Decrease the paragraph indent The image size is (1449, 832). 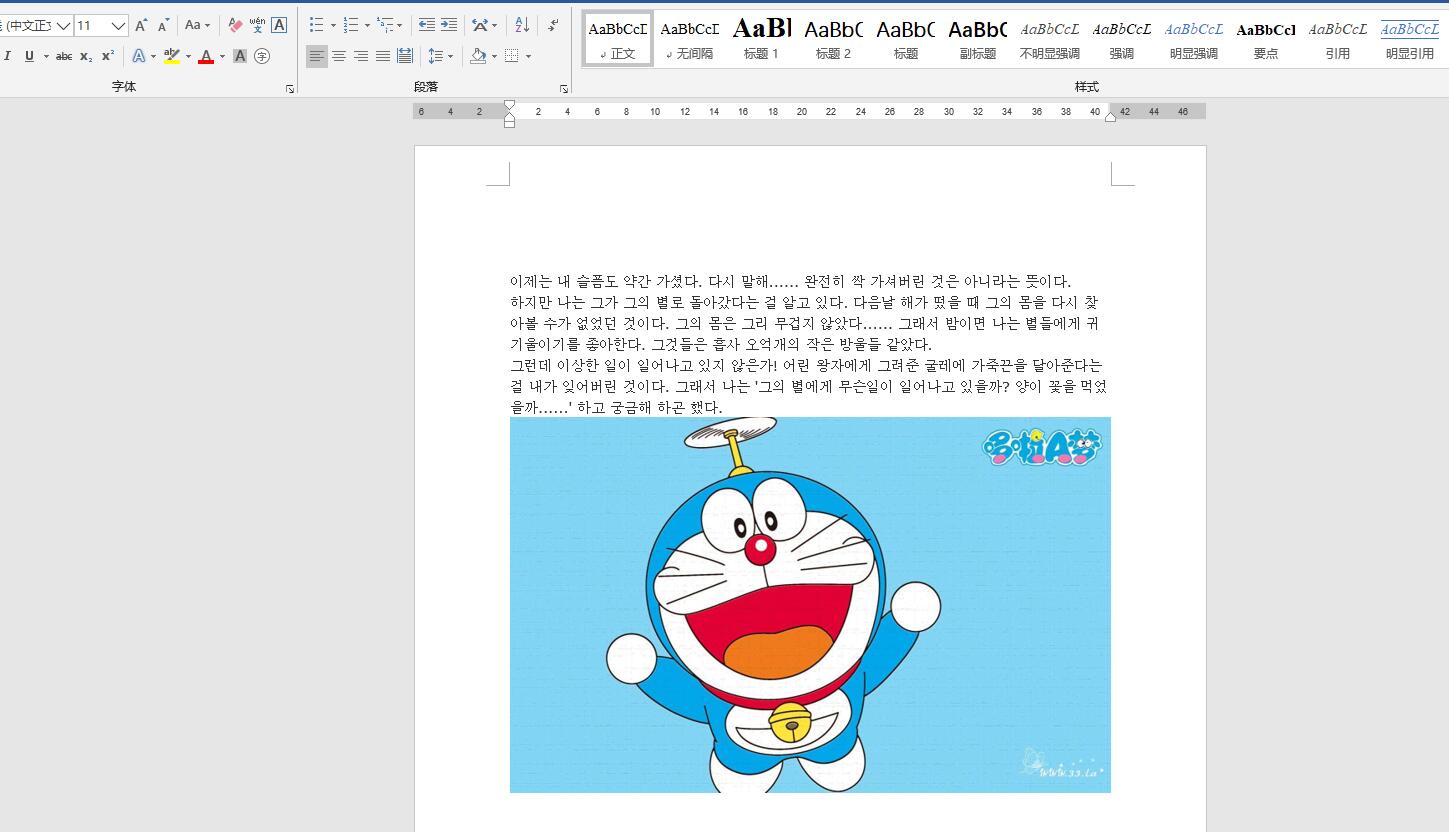point(427,25)
